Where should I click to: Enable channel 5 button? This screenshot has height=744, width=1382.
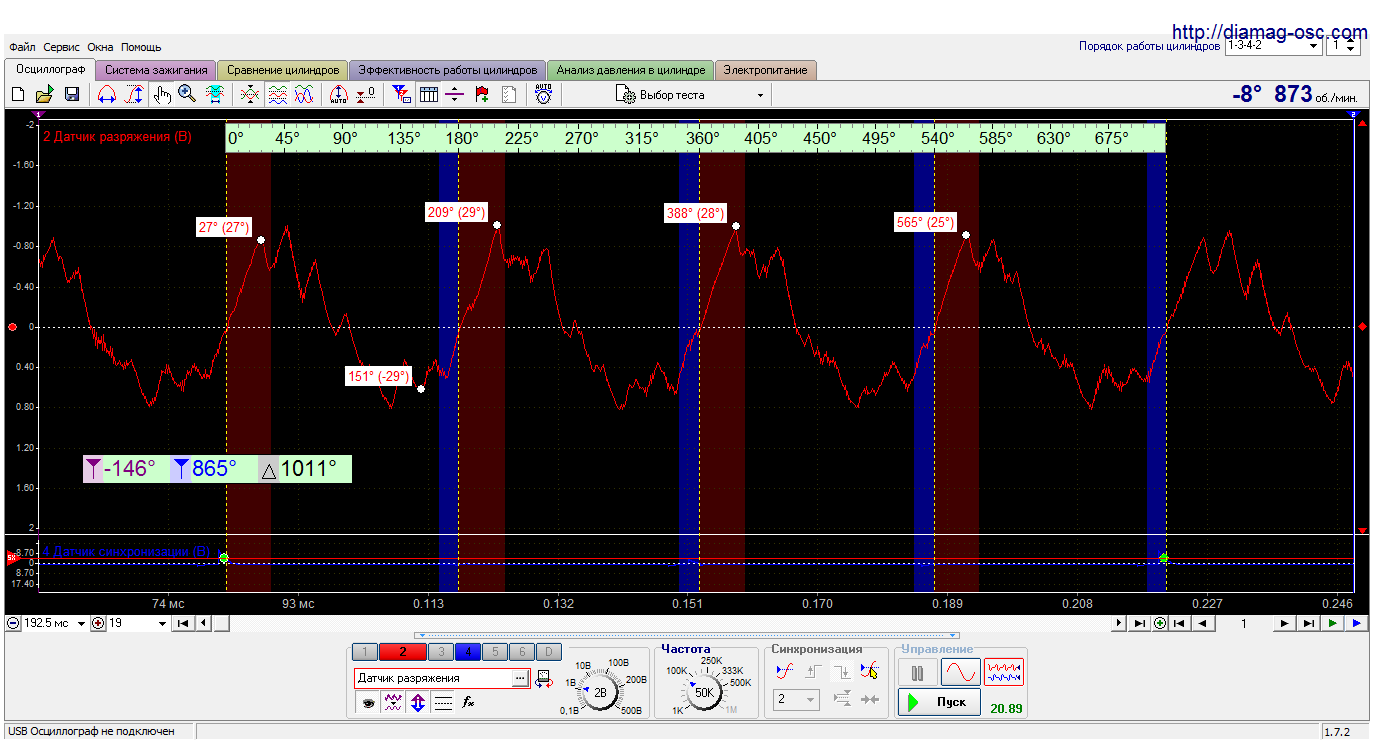pyautogui.click(x=495, y=652)
